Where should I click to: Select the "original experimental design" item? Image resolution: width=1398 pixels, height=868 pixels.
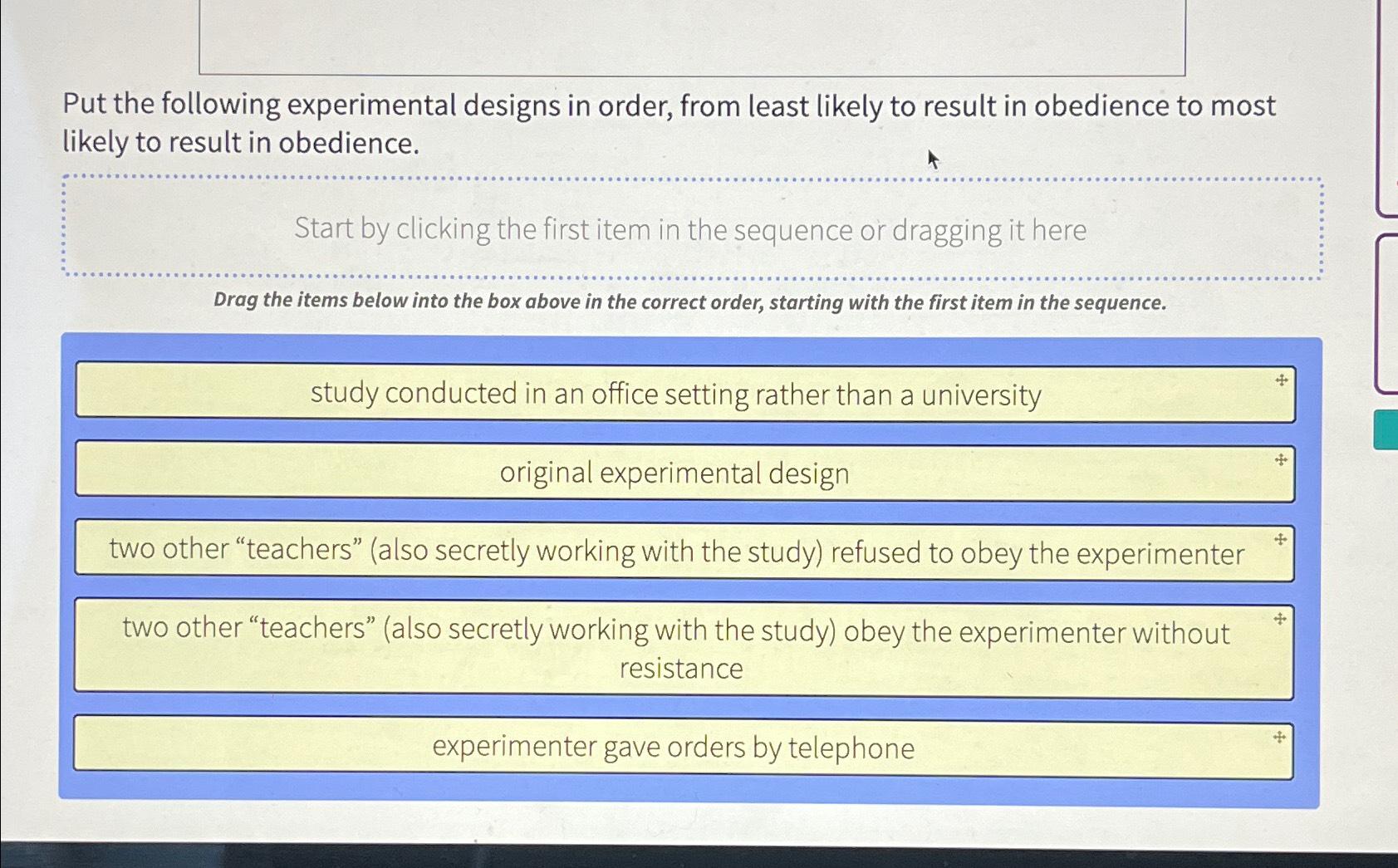point(674,473)
